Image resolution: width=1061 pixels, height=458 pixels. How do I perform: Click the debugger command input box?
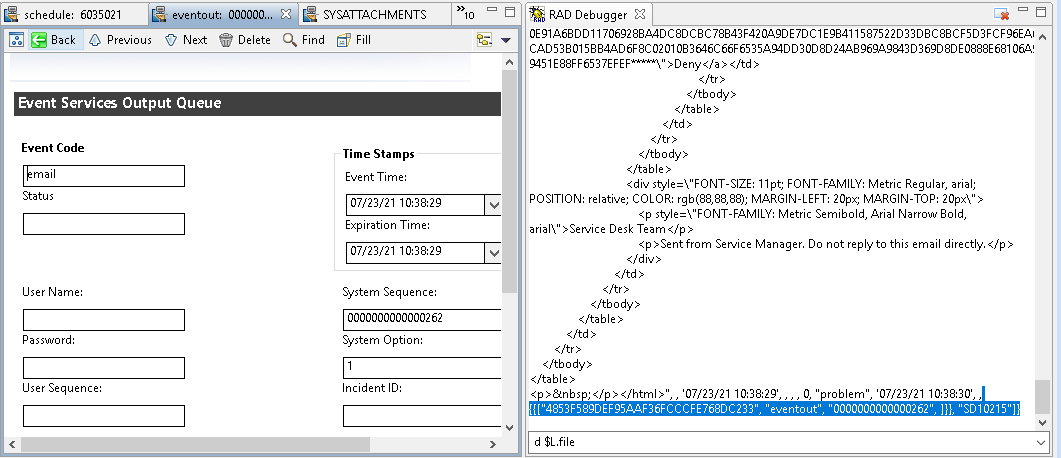tap(783, 441)
